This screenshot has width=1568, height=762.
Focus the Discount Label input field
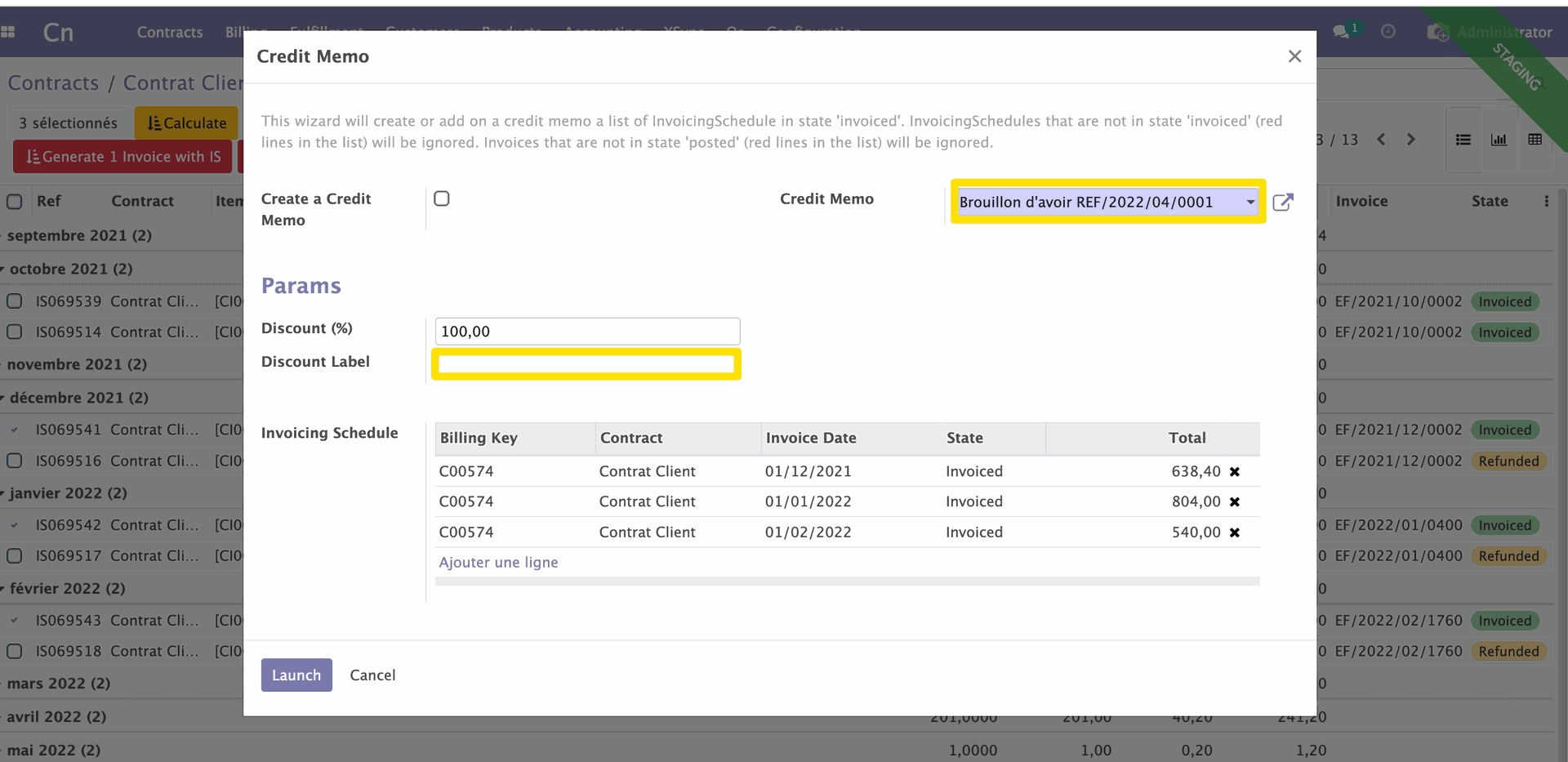(586, 364)
